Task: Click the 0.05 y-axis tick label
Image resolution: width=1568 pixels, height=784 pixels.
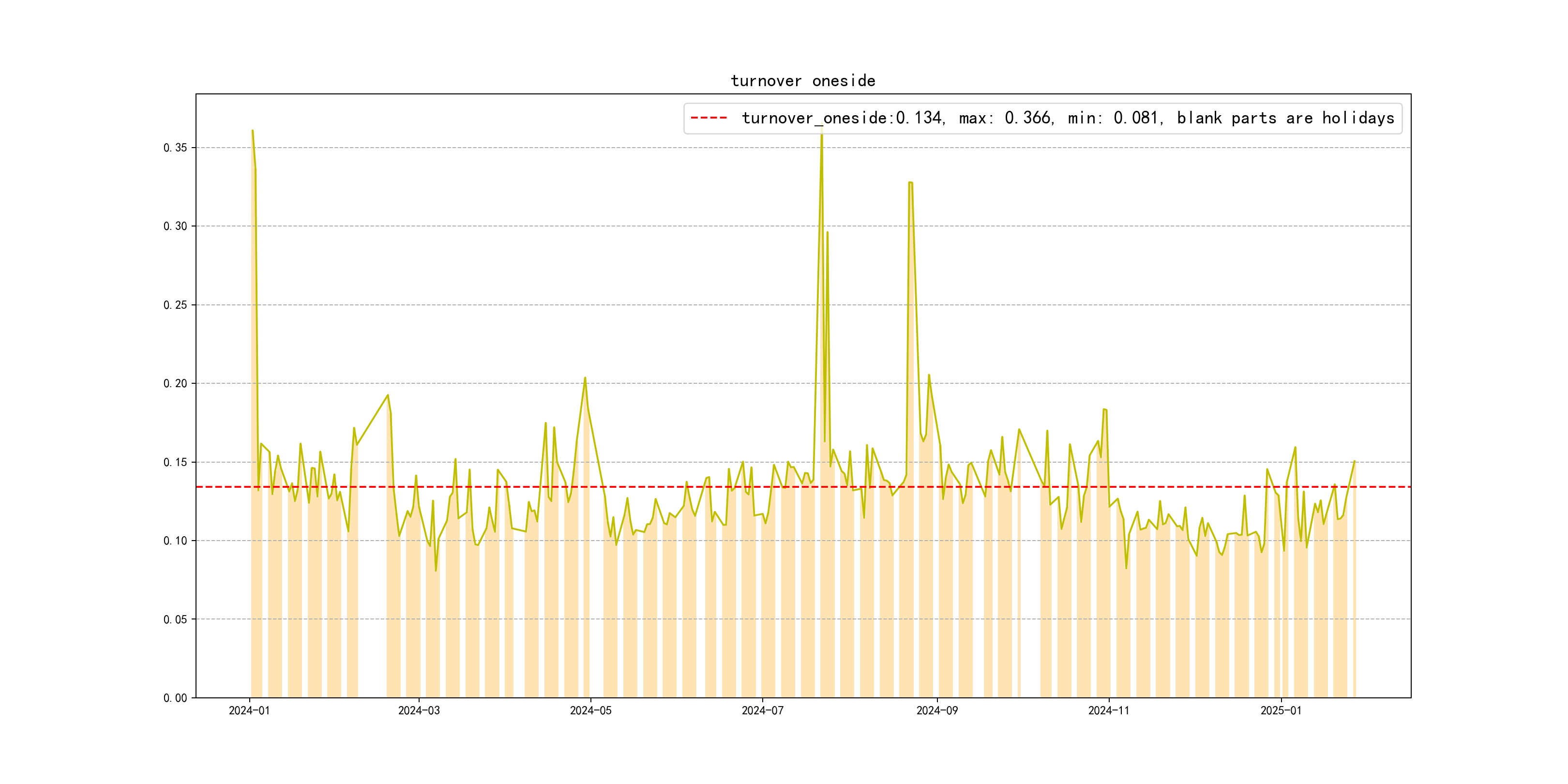Action: pos(175,619)
